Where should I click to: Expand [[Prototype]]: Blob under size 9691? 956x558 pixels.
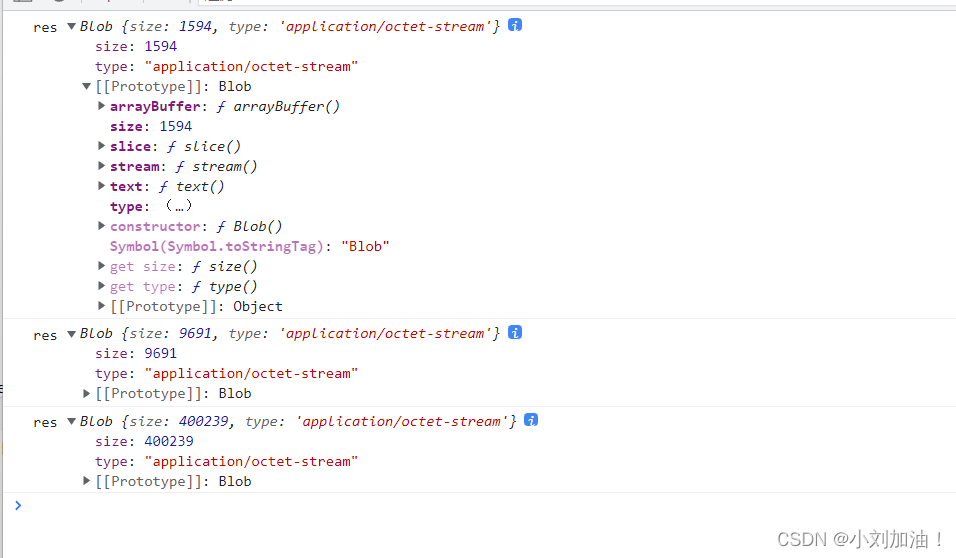87,393
